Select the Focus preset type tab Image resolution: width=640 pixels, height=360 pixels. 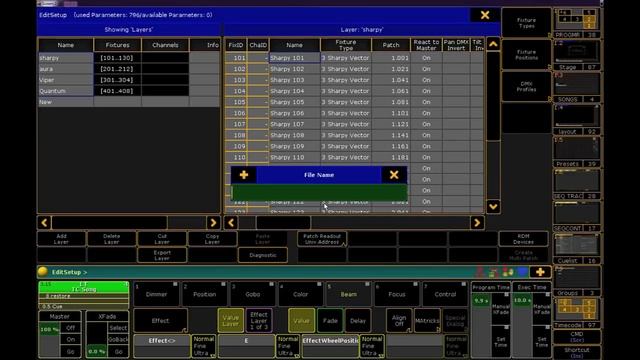pos(397,294)
